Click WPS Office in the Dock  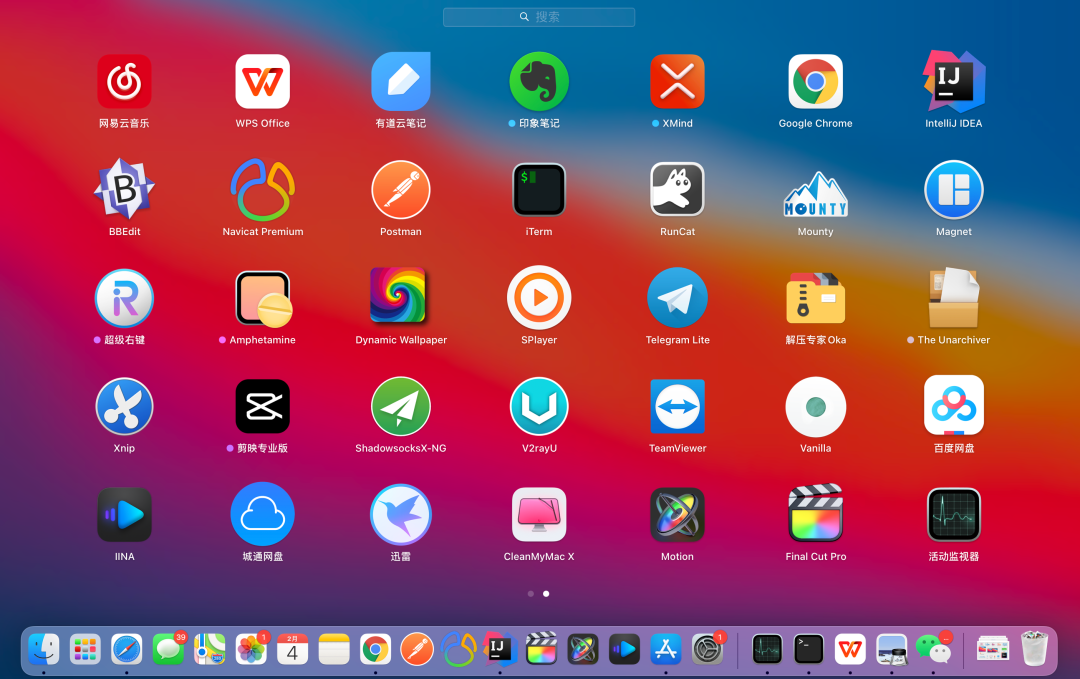(x=850, y=649)
